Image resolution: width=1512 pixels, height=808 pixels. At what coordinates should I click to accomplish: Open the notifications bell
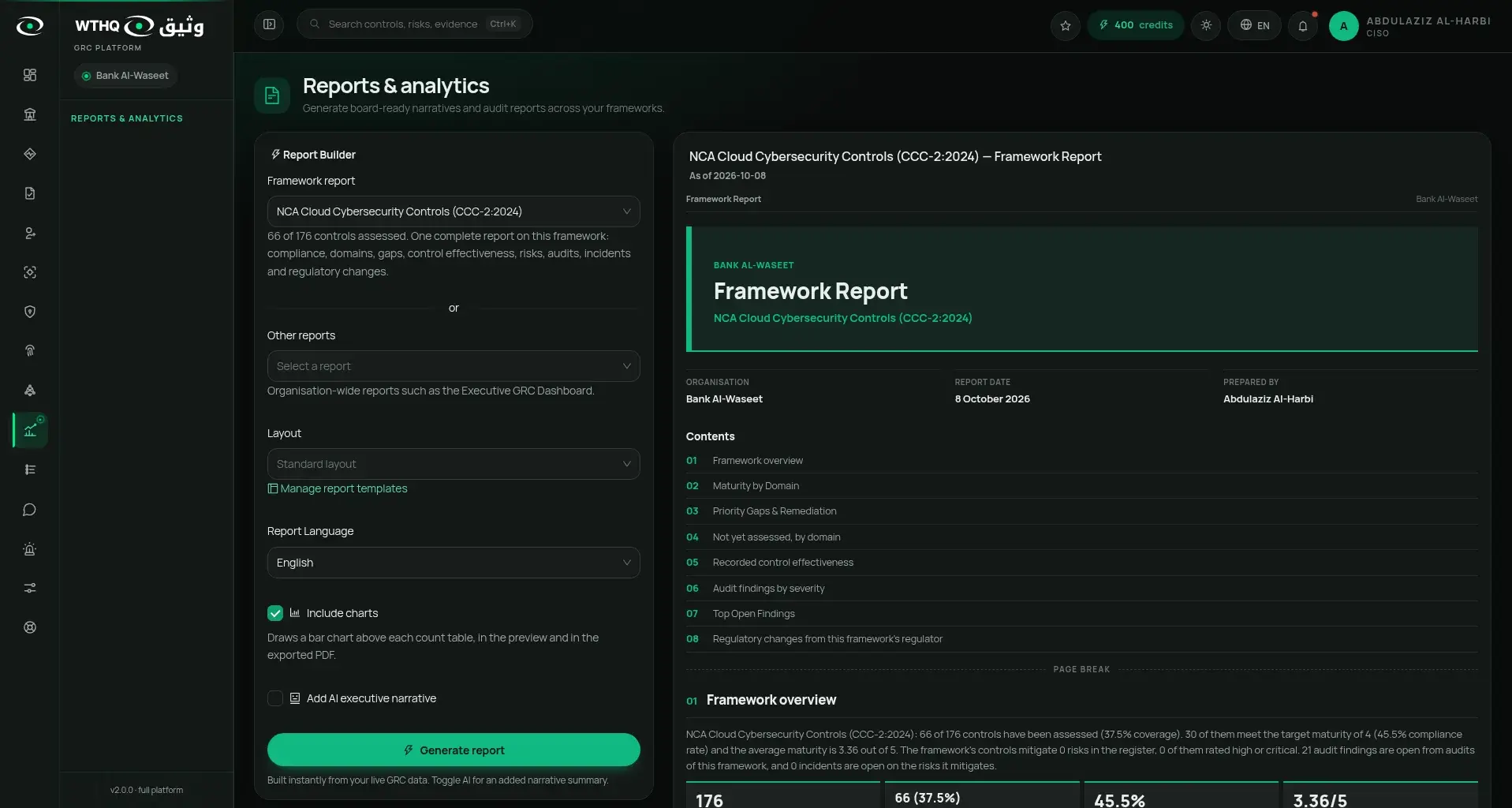1303,25
